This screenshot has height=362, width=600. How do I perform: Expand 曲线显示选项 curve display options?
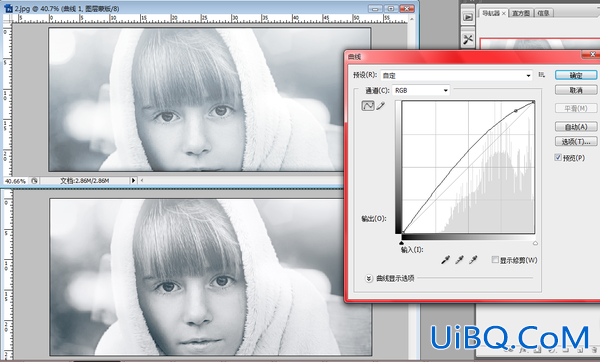pyautogui.click(x=368, y=278)
